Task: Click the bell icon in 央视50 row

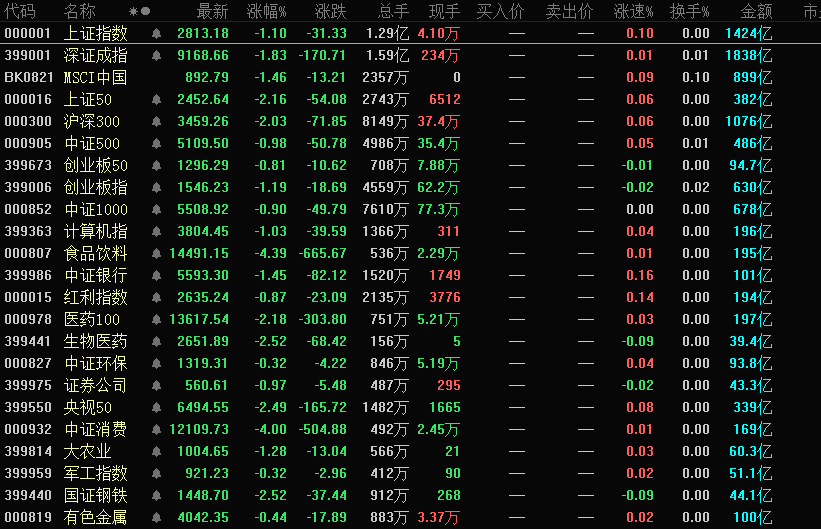Action: point(156,407)
